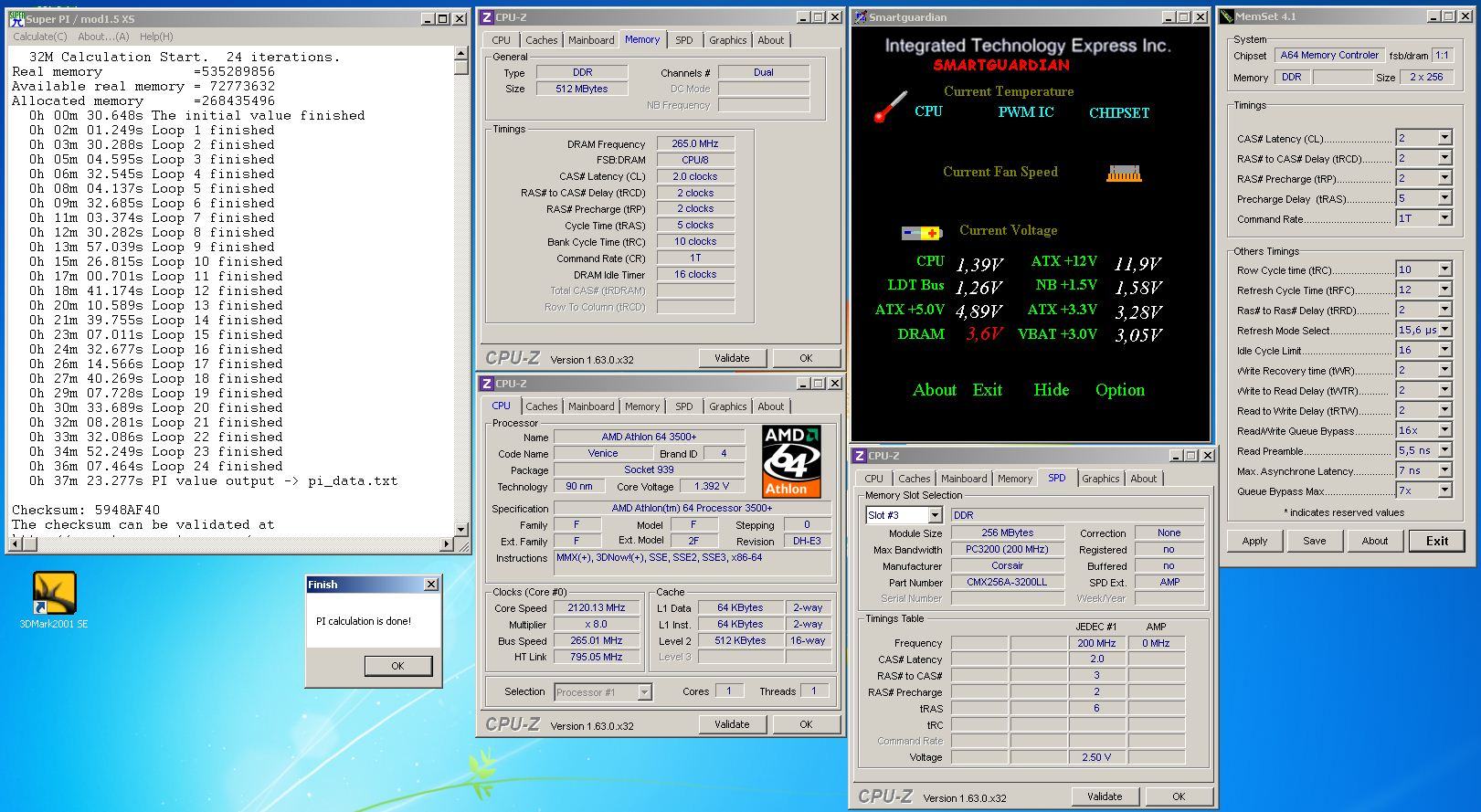Switch to Graphics tab in the CPU-Z SPD window
The image size is (1481, 812).
click(x=1100, y=479)
